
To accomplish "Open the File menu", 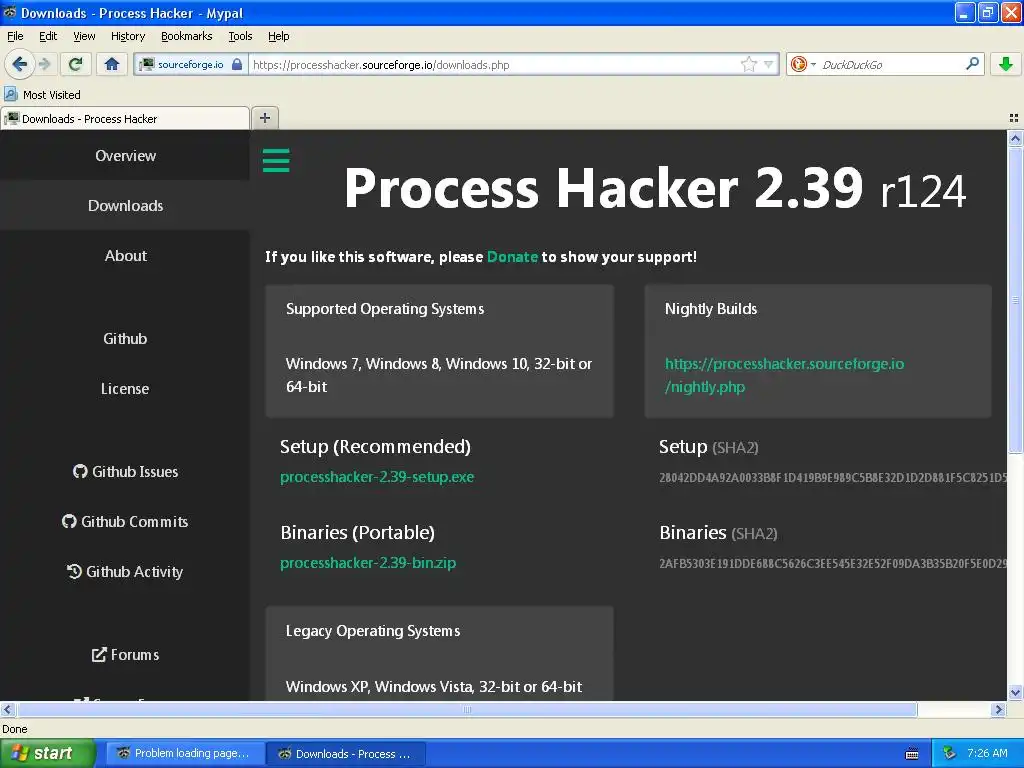I will point(15,36).
